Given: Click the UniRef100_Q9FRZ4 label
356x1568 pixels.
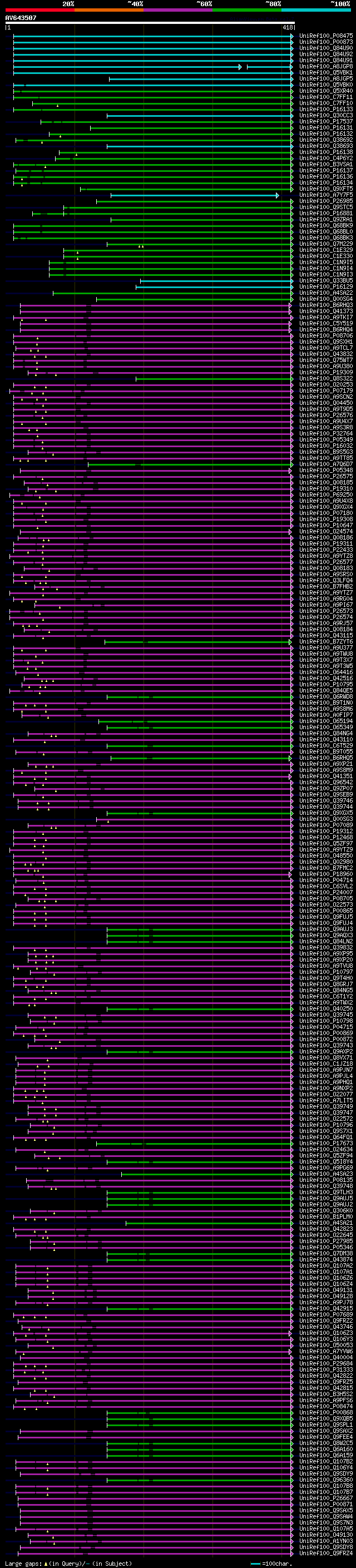Looking at the screenshot, I should click(325, 1554).
